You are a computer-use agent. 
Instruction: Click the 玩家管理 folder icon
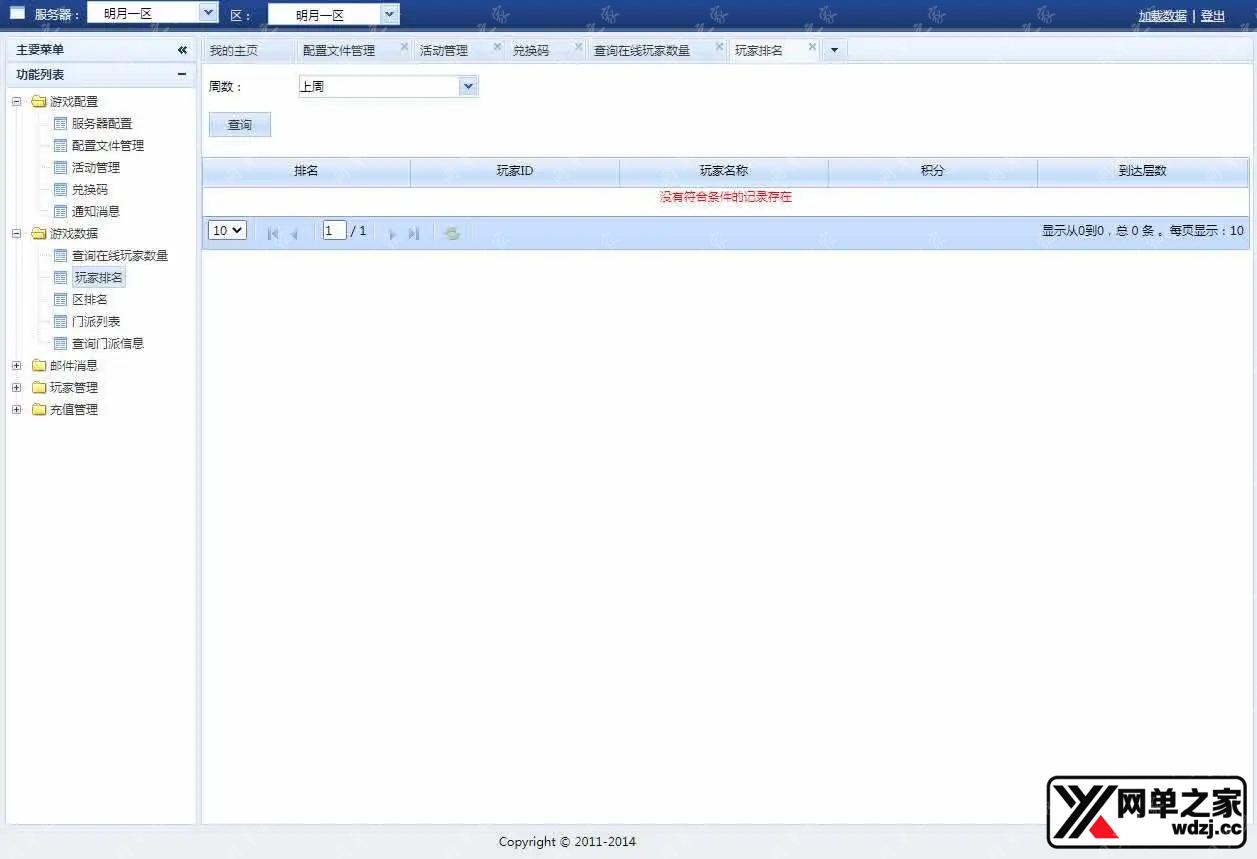[39, 387]
